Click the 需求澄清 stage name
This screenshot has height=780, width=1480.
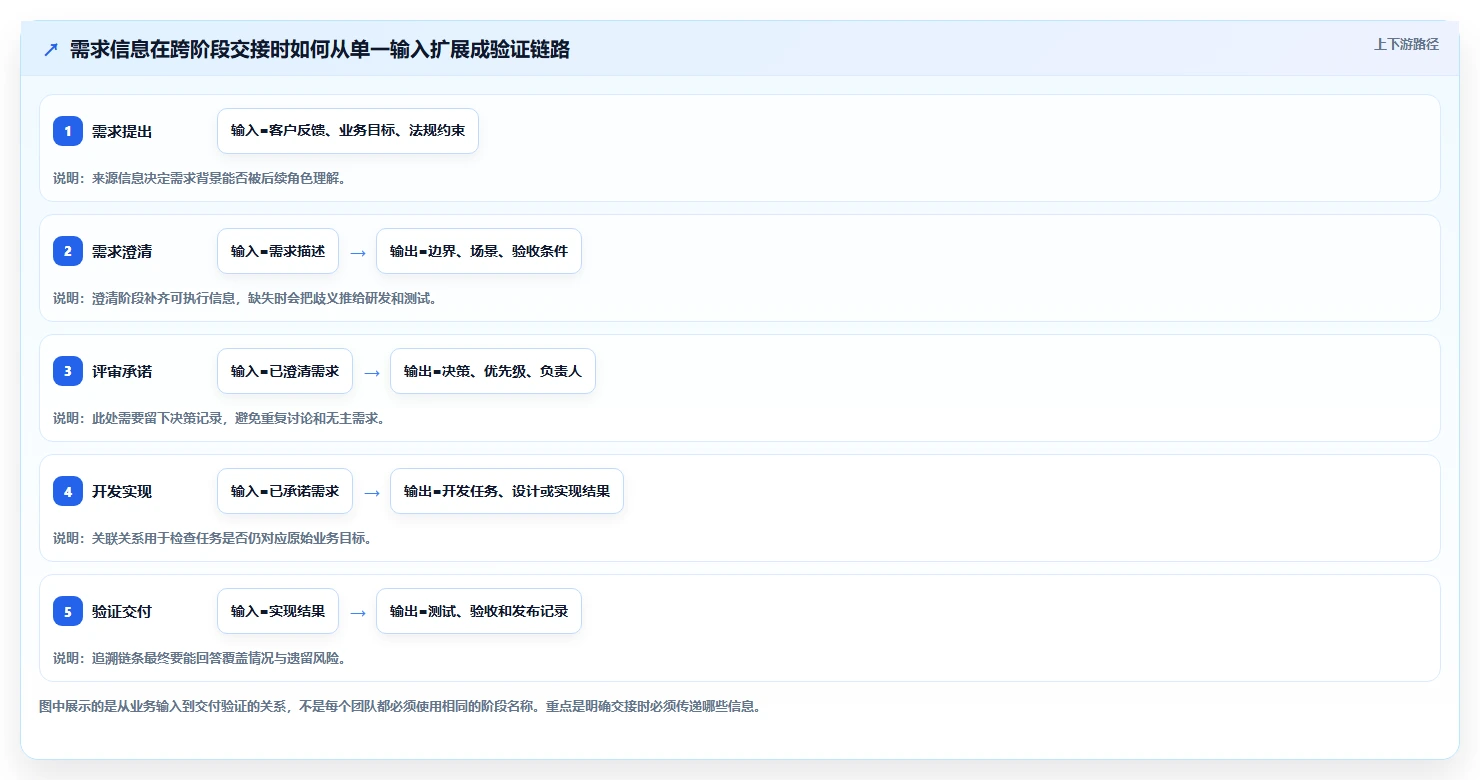pos(122,251)
